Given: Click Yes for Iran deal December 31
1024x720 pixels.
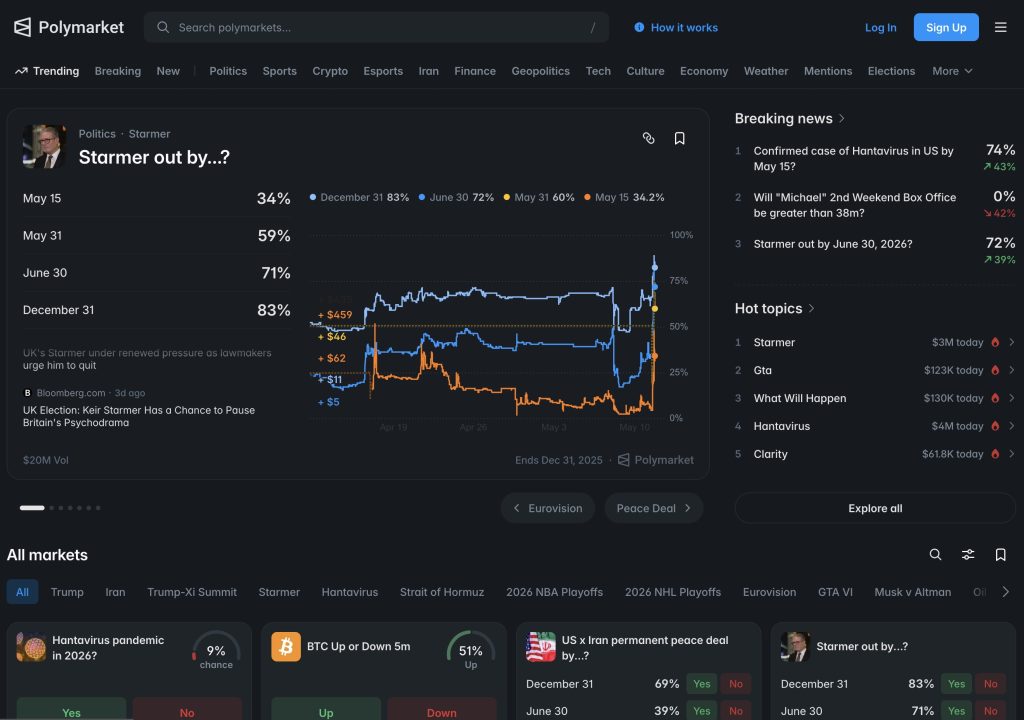Looking at the screenshot, I should (701, 684).
